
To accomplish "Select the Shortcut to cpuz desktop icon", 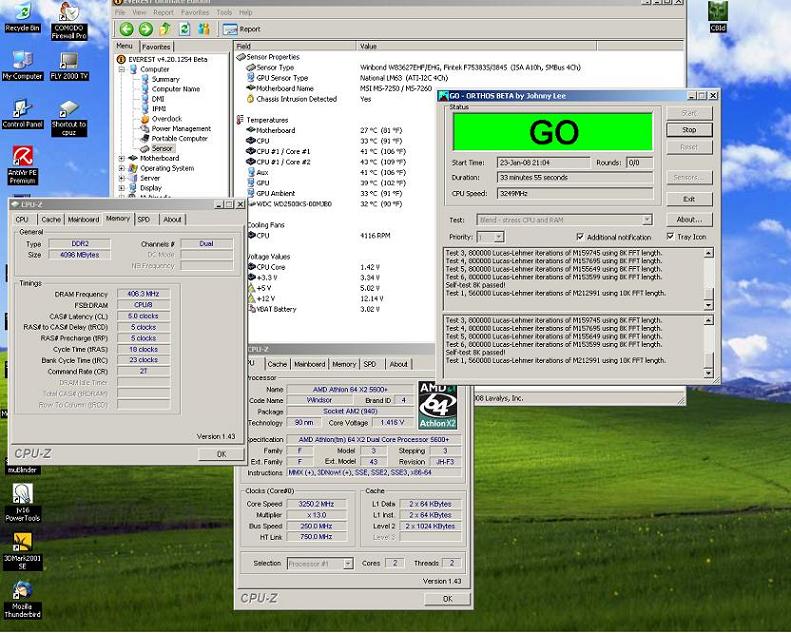I will pyautogui.click(x=69, y=118).
